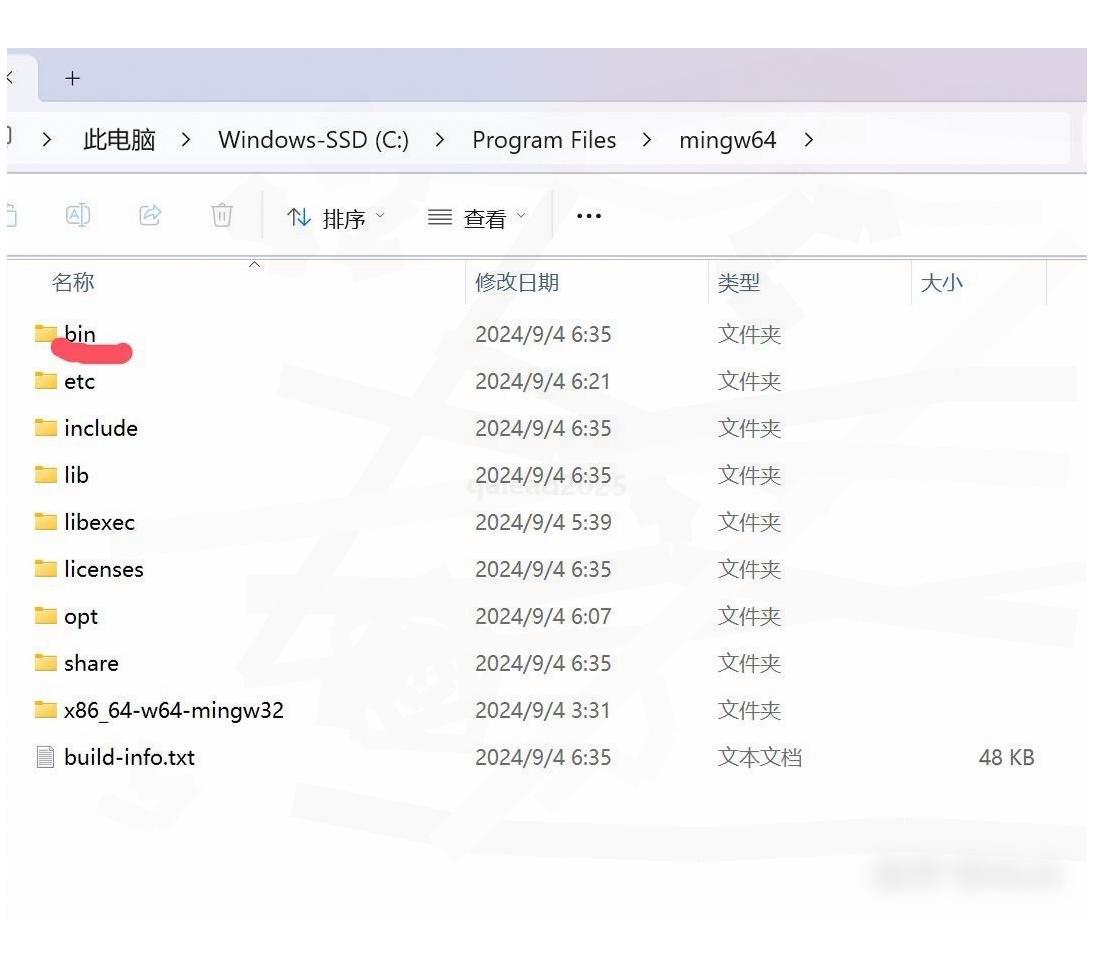Click the rename icon in toolbar

pos(78,215)
